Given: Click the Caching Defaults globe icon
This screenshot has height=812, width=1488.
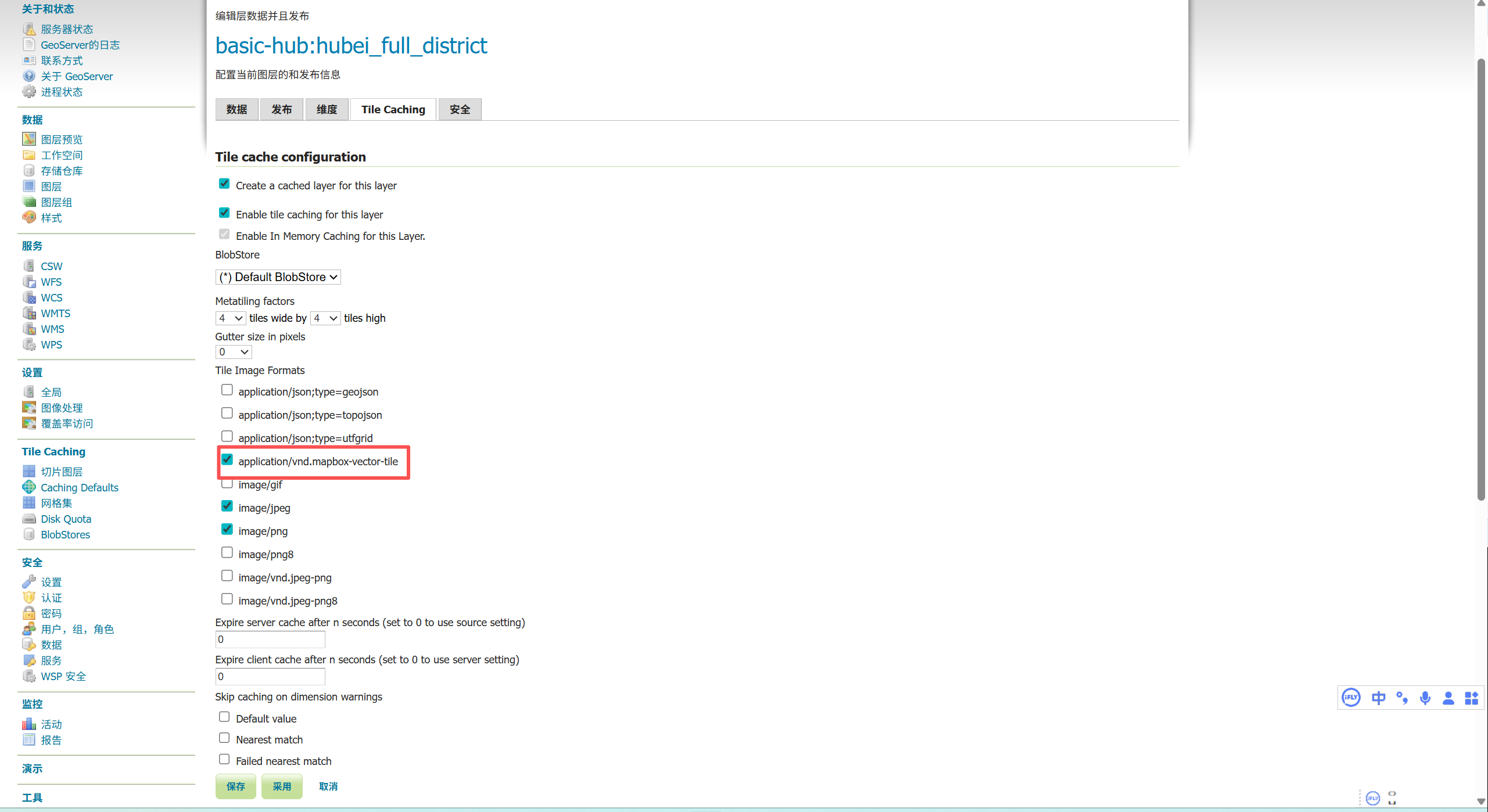Looking at the screenshot, I should coord(29,487).
